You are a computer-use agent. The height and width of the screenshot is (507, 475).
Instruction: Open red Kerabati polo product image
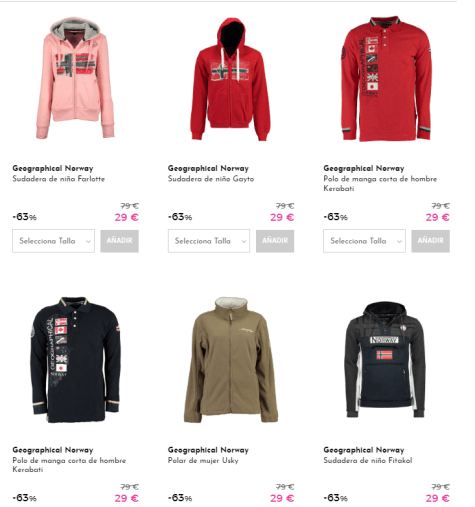(x=386, y=79)
